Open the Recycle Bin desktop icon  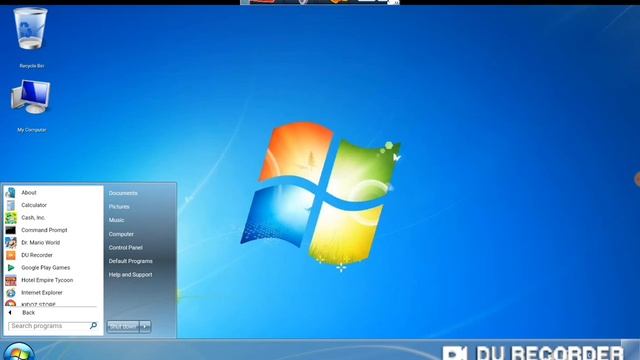point(31,29)
